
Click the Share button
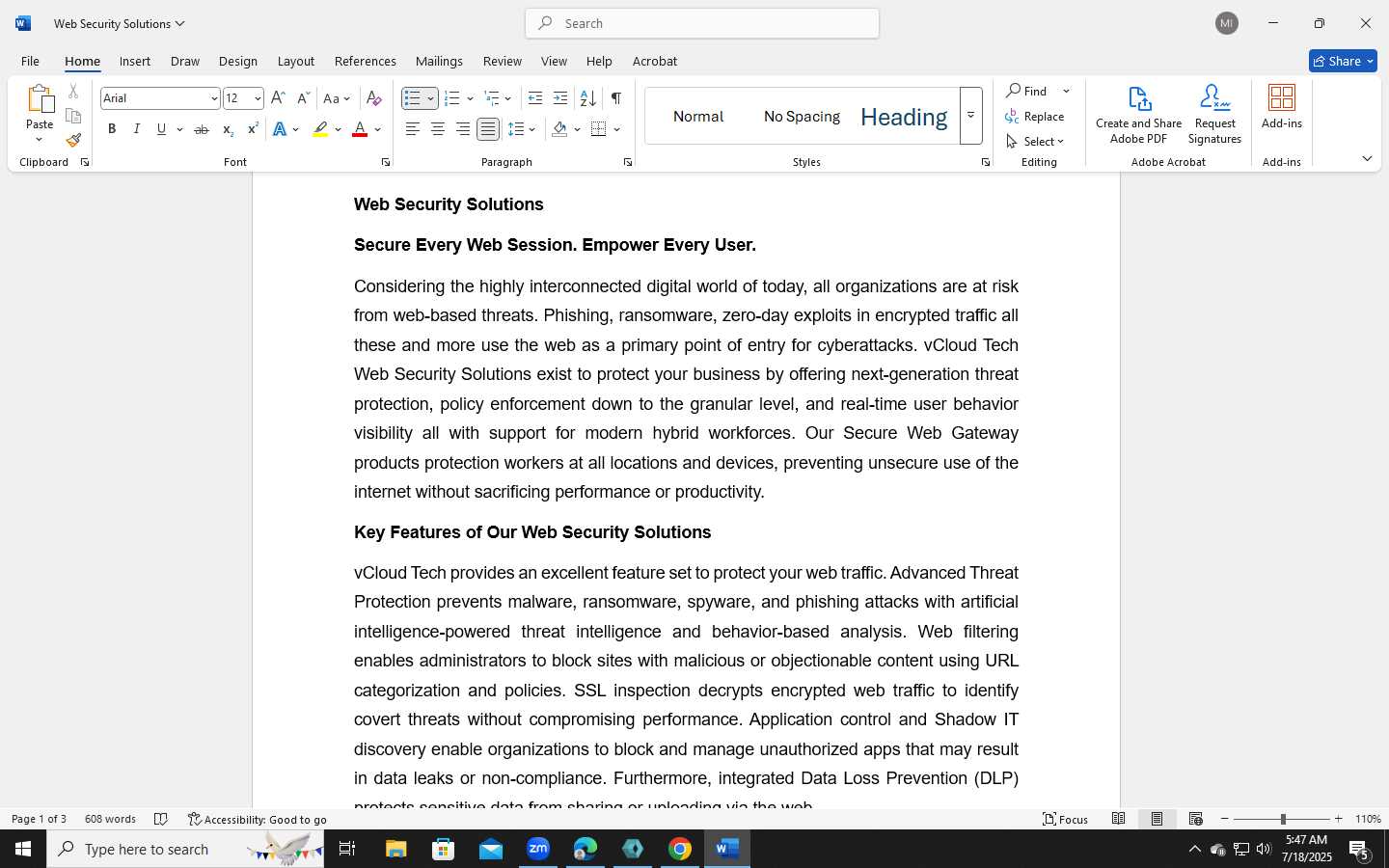click(1343, 61)
